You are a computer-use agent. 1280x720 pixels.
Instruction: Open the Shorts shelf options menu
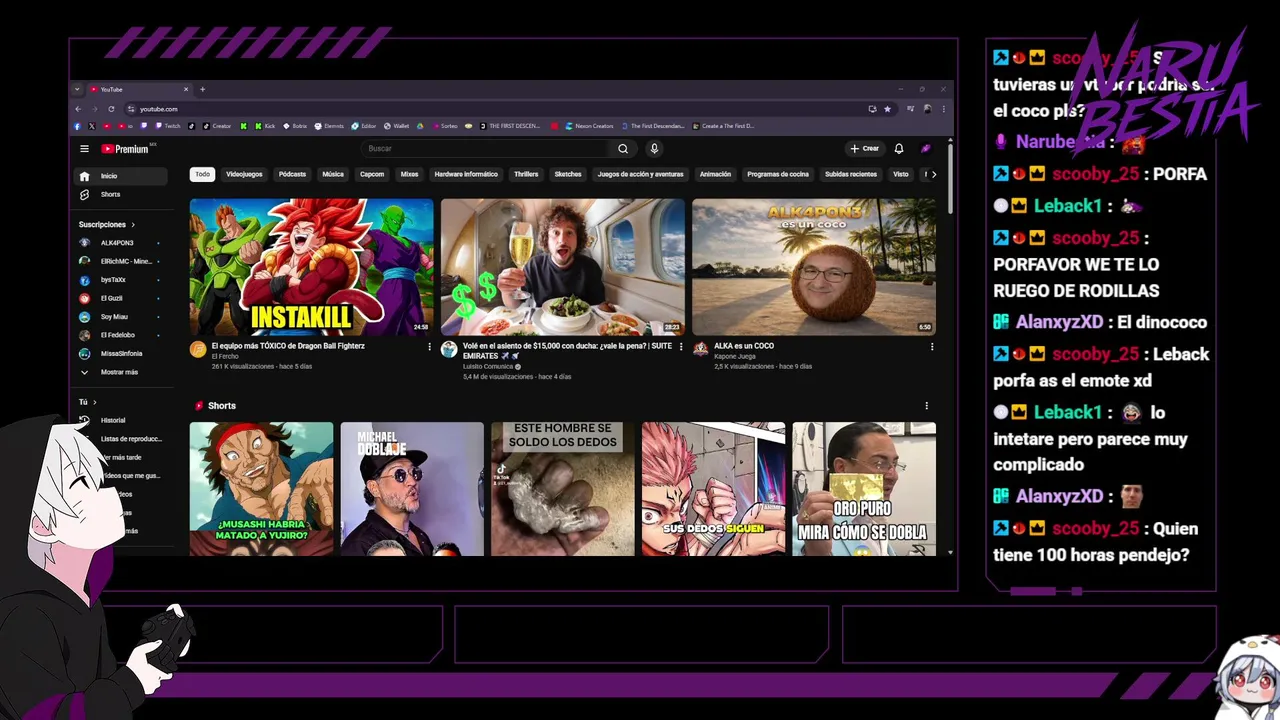[x=926, y=406]
